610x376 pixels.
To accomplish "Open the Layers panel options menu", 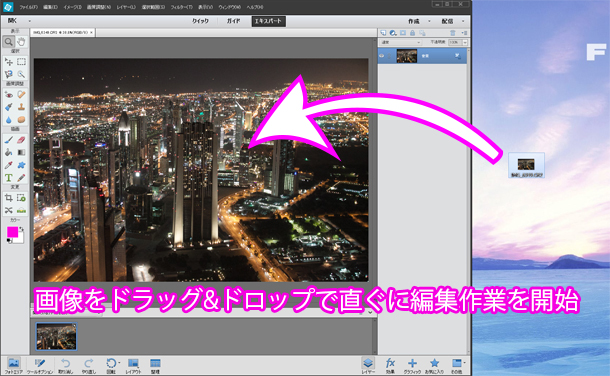I will tap(464, 33).
